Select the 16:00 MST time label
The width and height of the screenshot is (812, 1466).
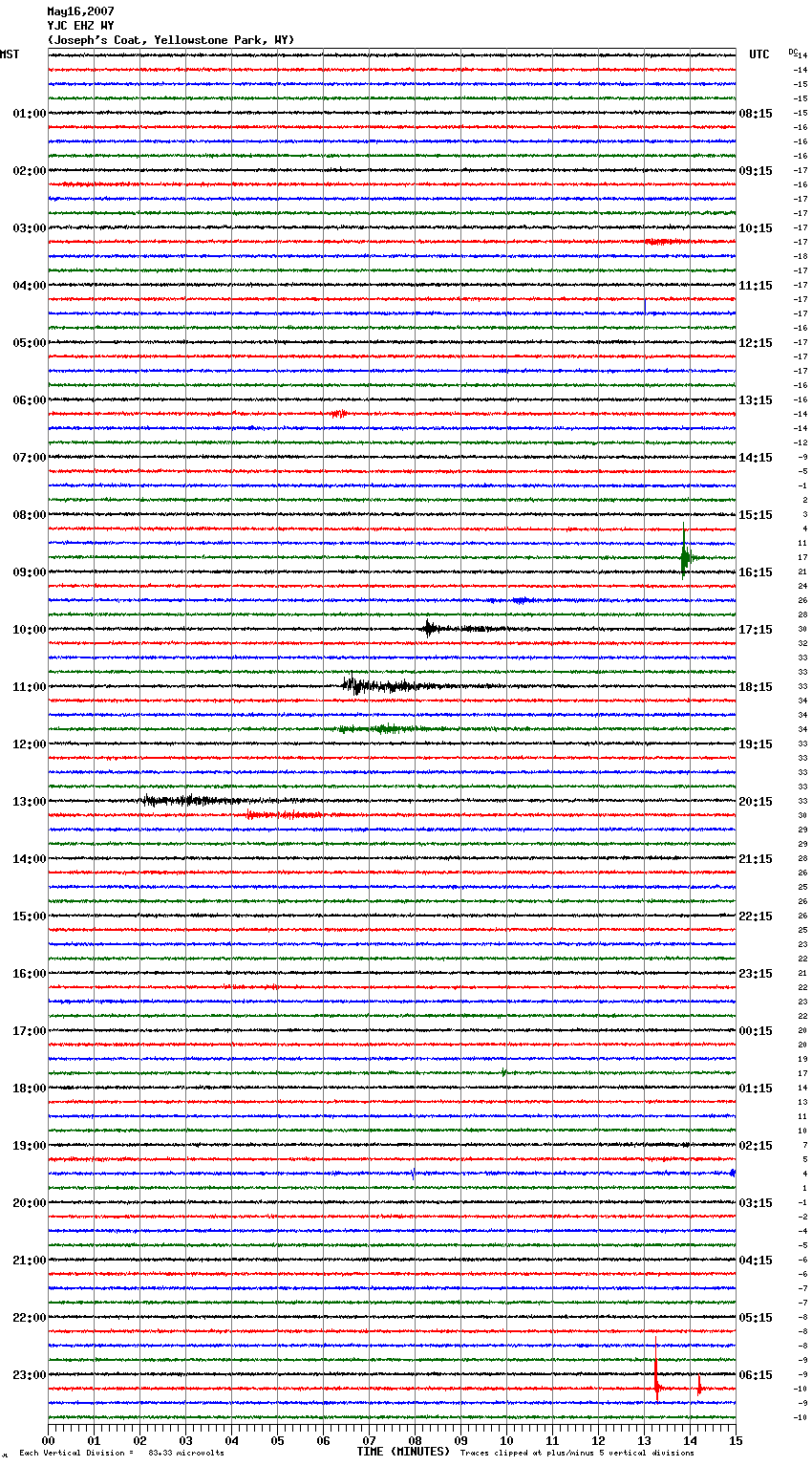pos(29,974)
